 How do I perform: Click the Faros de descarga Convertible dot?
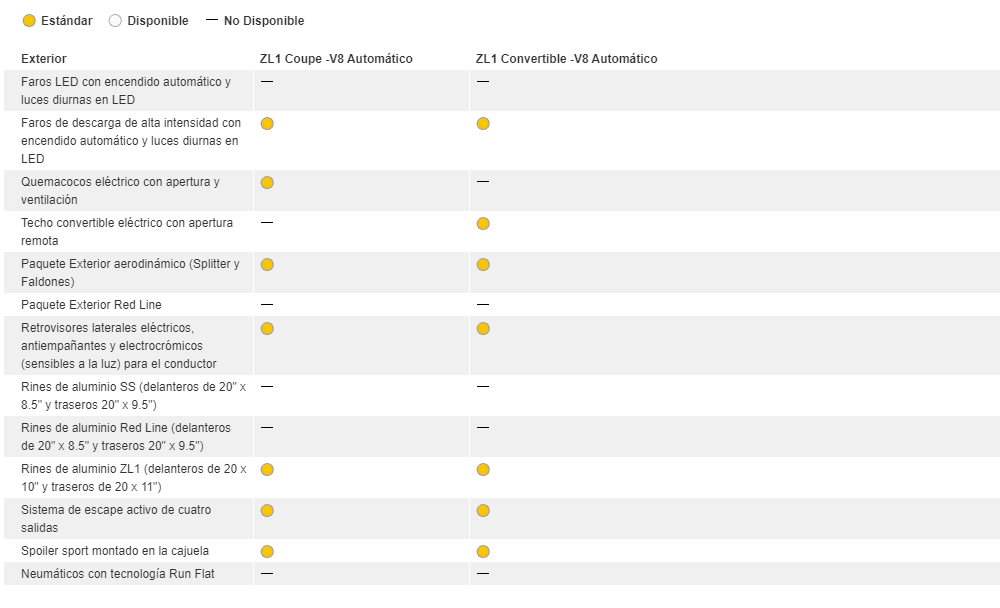(x=483, y=124)
